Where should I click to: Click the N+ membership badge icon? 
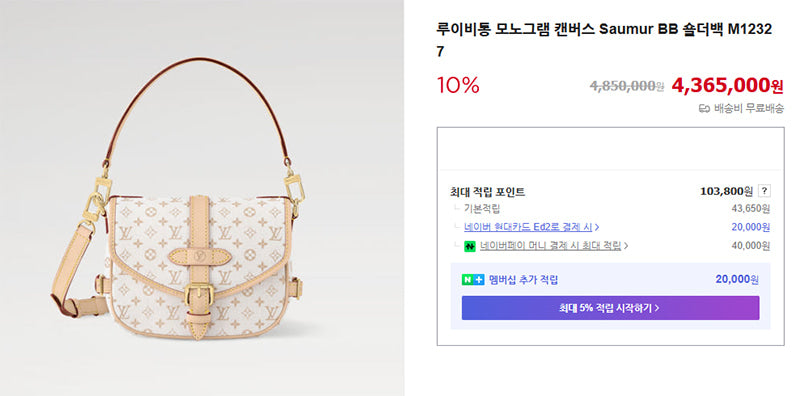pos(472,280)
